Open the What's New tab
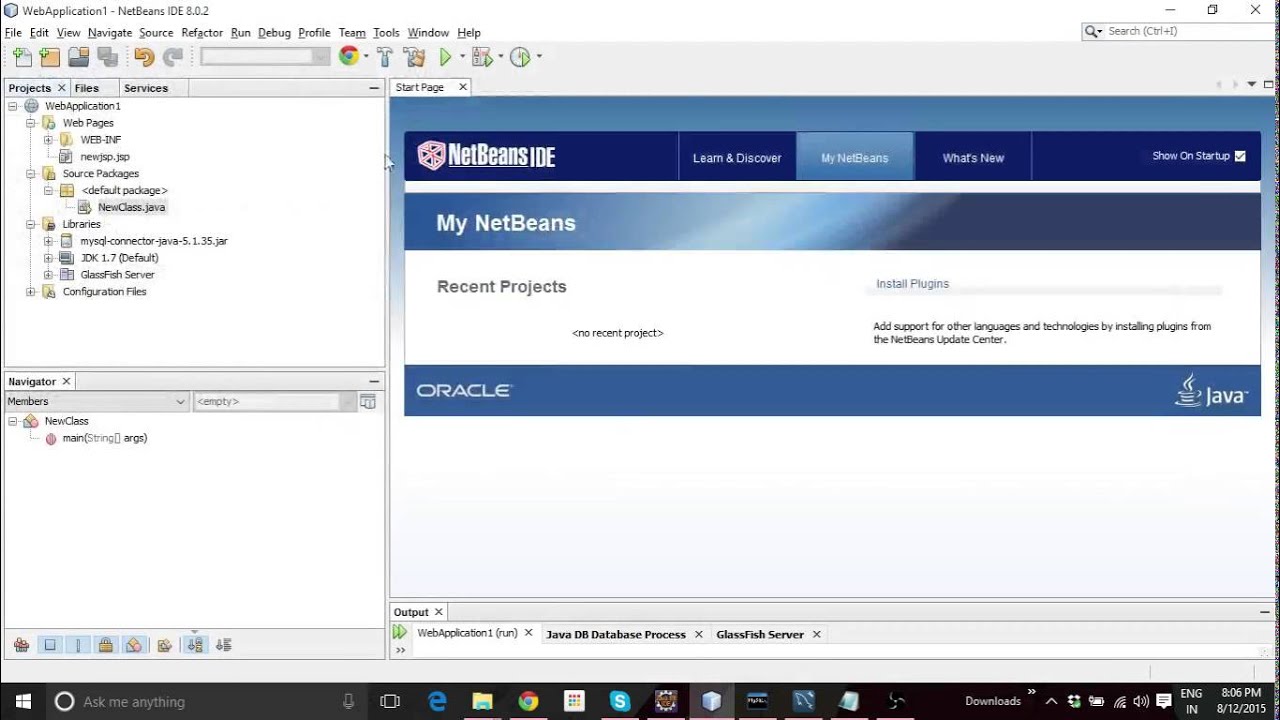Viewport: 1280px width, 720px height. 973,157
